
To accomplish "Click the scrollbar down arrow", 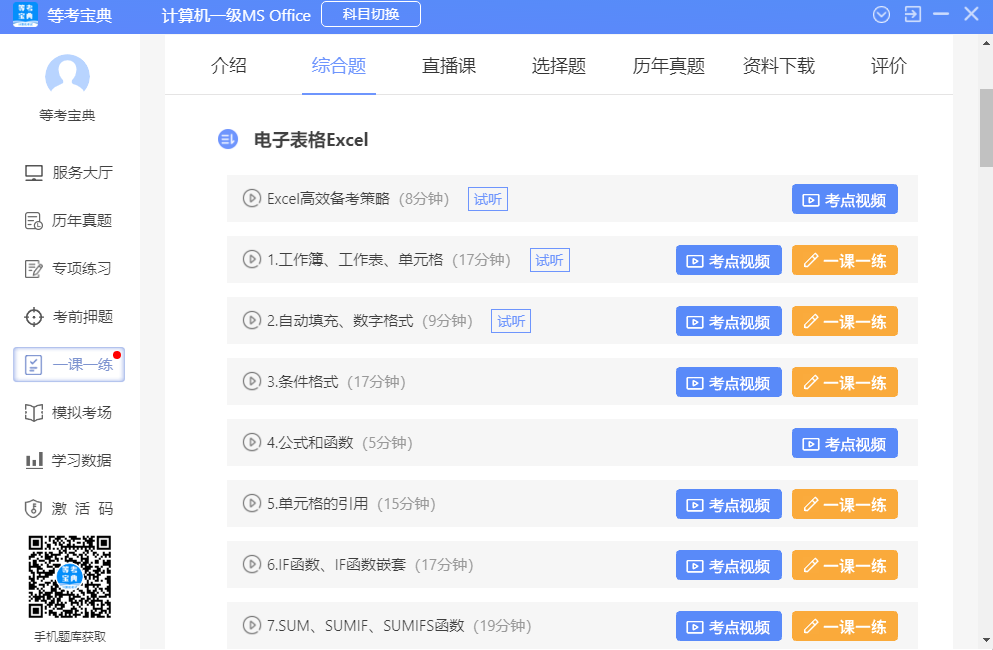I will coord(986,640).
